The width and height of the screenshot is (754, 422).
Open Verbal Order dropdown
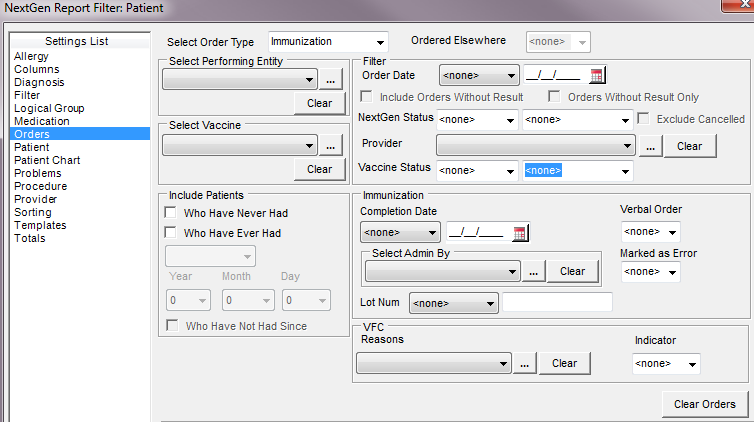pyautogui.click(x=651, y=232)
